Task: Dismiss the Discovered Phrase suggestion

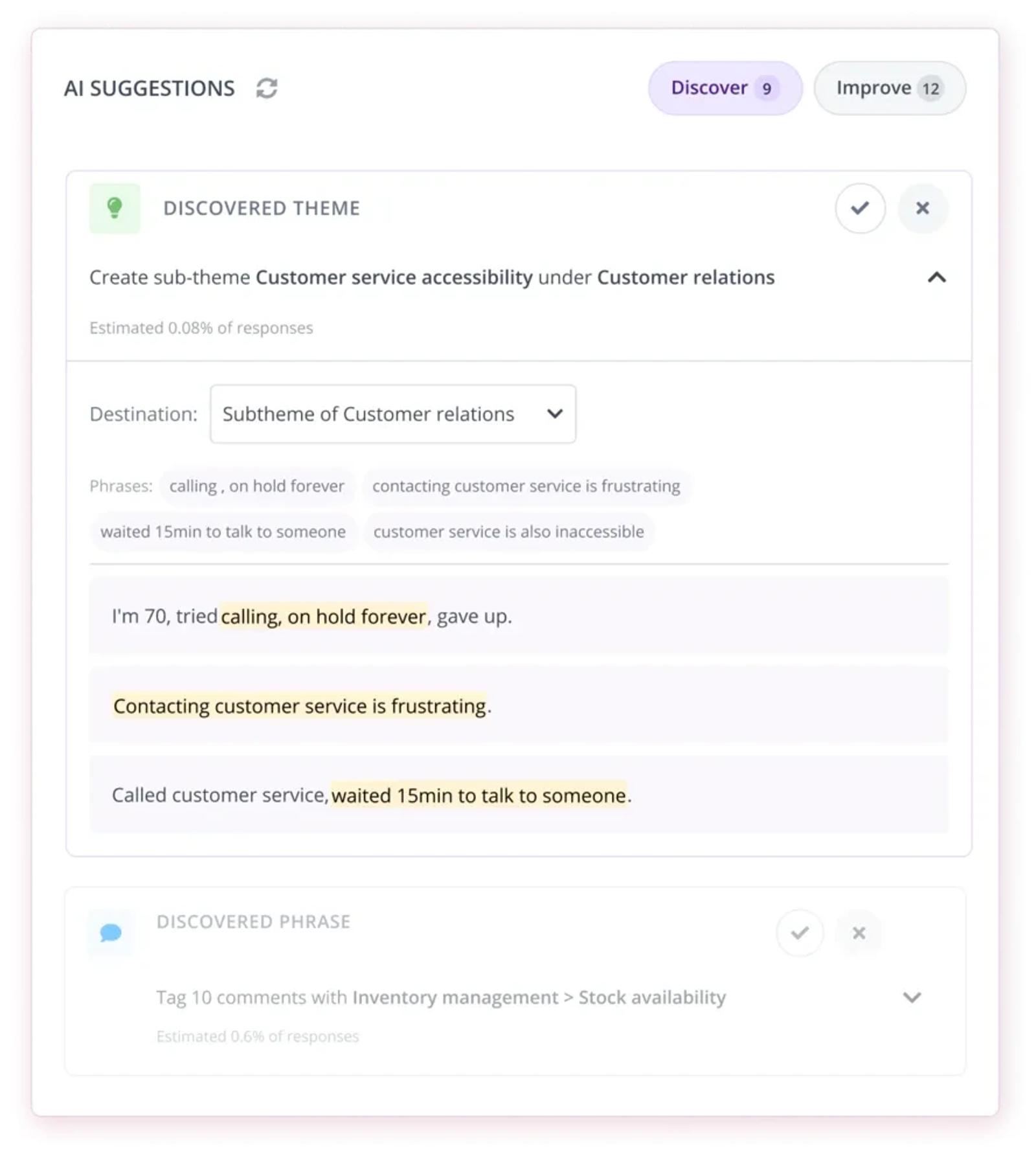Action: coord(859,933)
